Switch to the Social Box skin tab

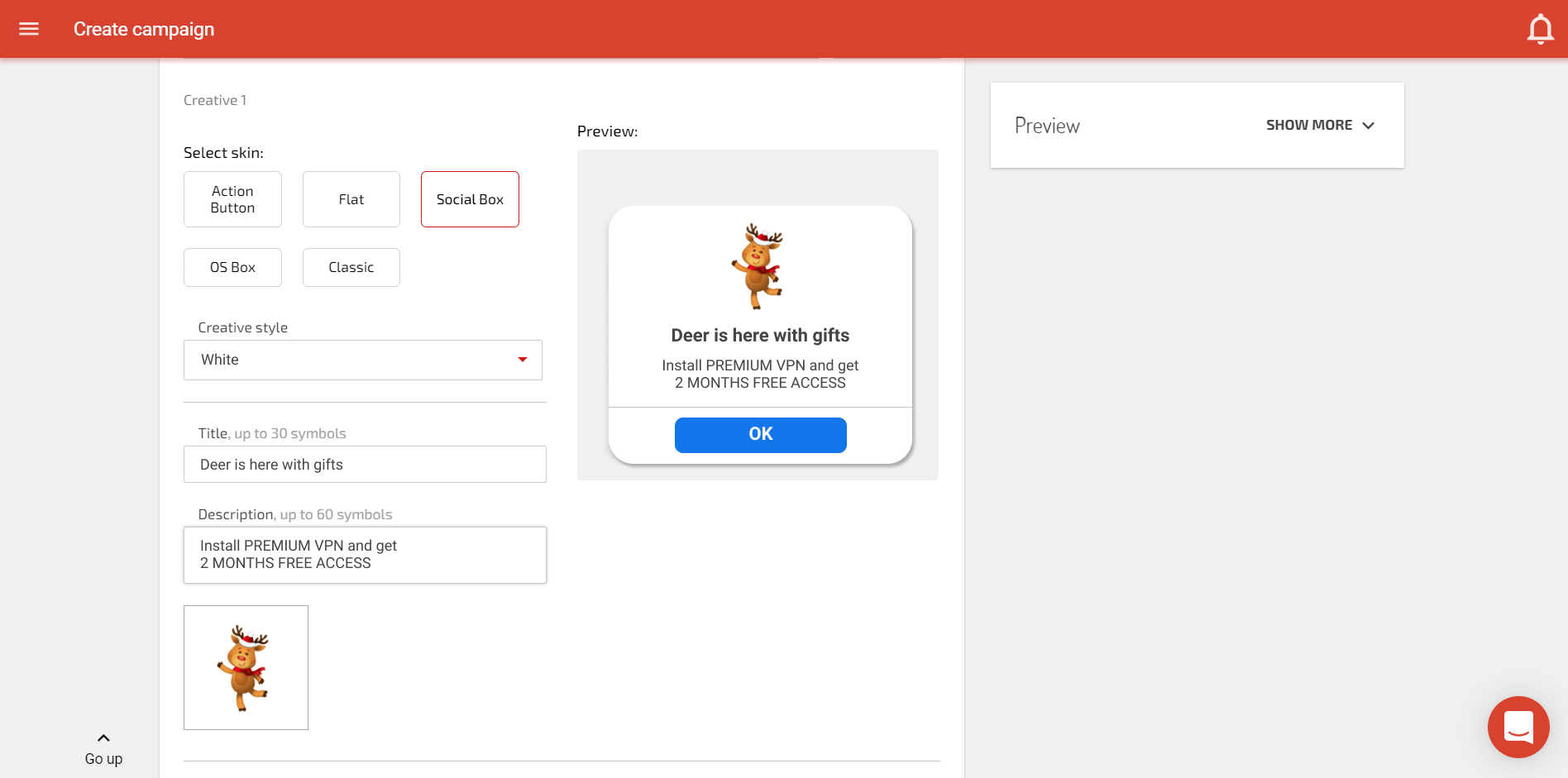pyautogui.click(x=469, y=198)
